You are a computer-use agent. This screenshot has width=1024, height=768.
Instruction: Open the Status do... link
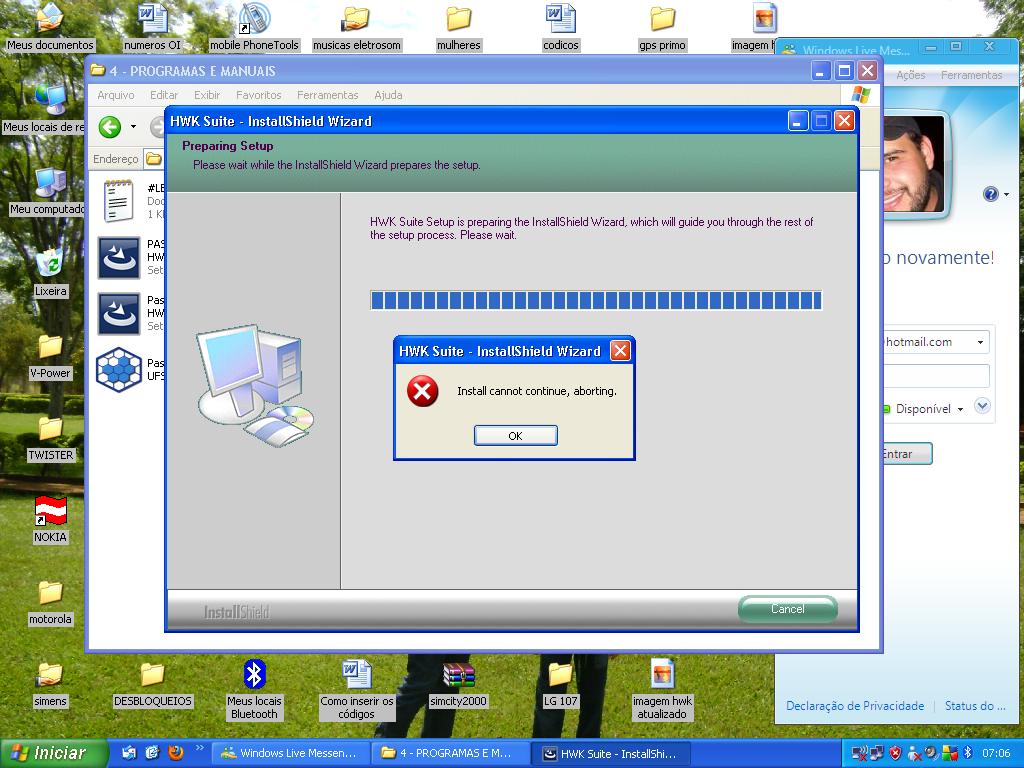pyautogui.click(x=975, y=706)
